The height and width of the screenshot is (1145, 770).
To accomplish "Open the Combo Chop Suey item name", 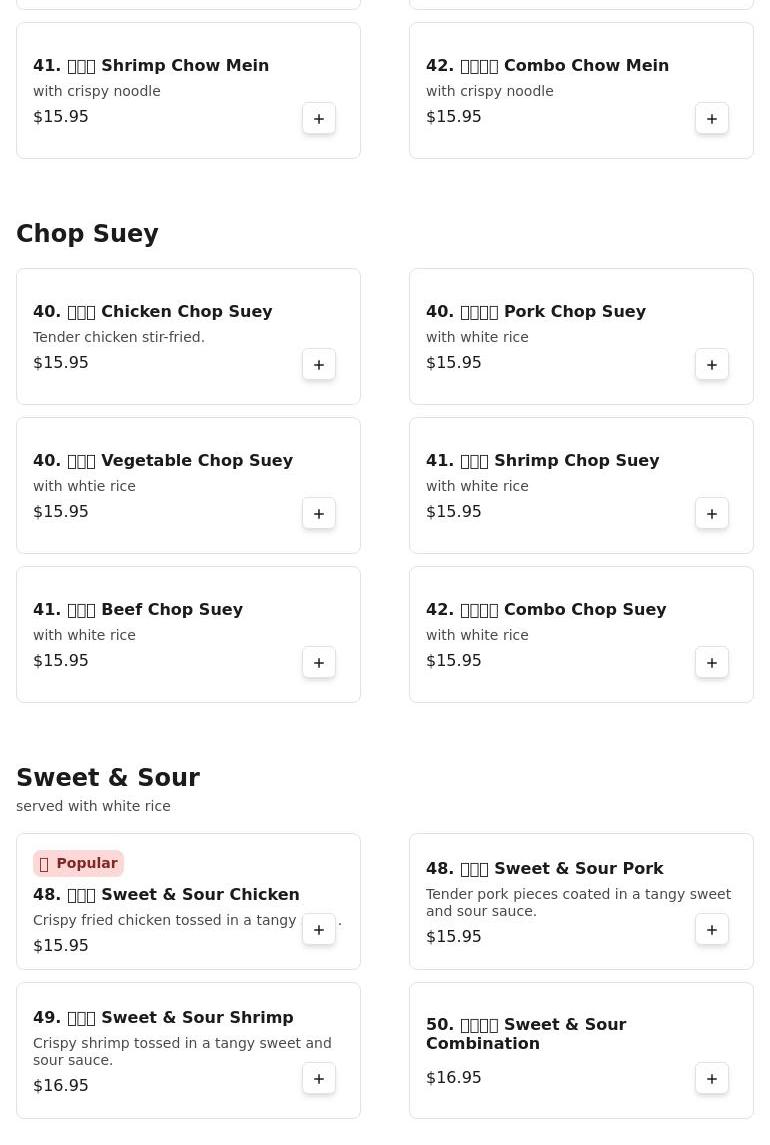I will tap(546, 610).
